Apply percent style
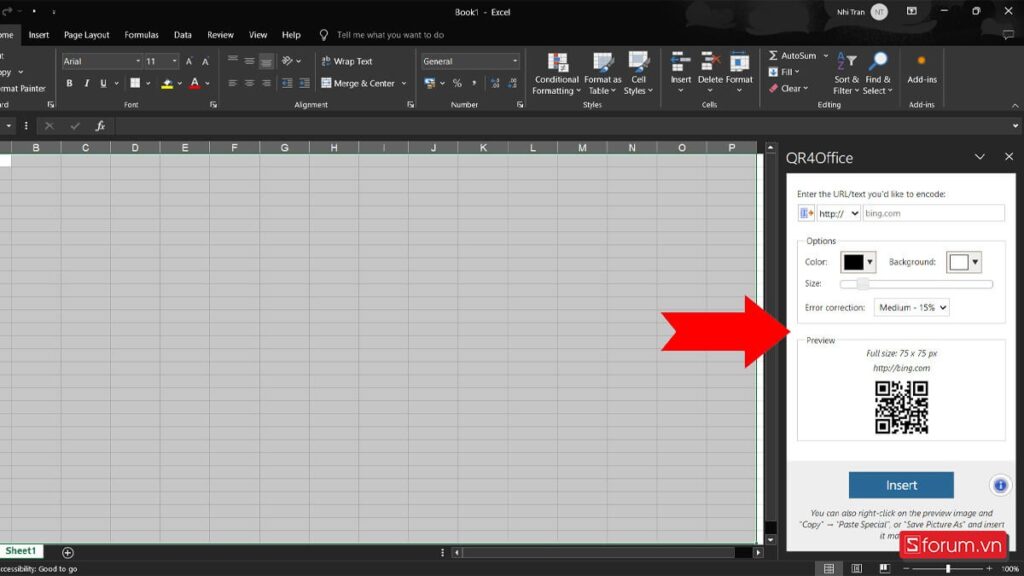1024x576 pixels. click(457, 84)
